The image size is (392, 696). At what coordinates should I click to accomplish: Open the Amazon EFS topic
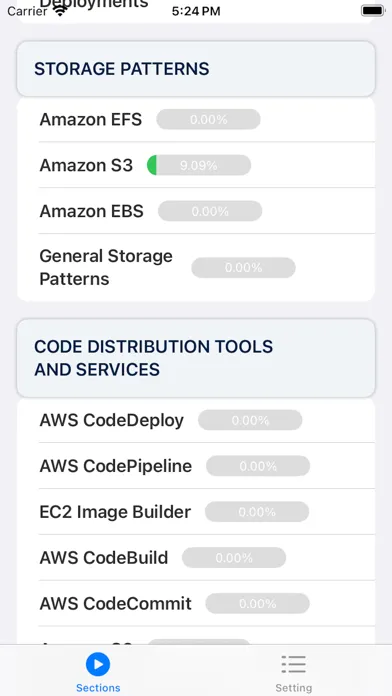click(x=196, y=119)
